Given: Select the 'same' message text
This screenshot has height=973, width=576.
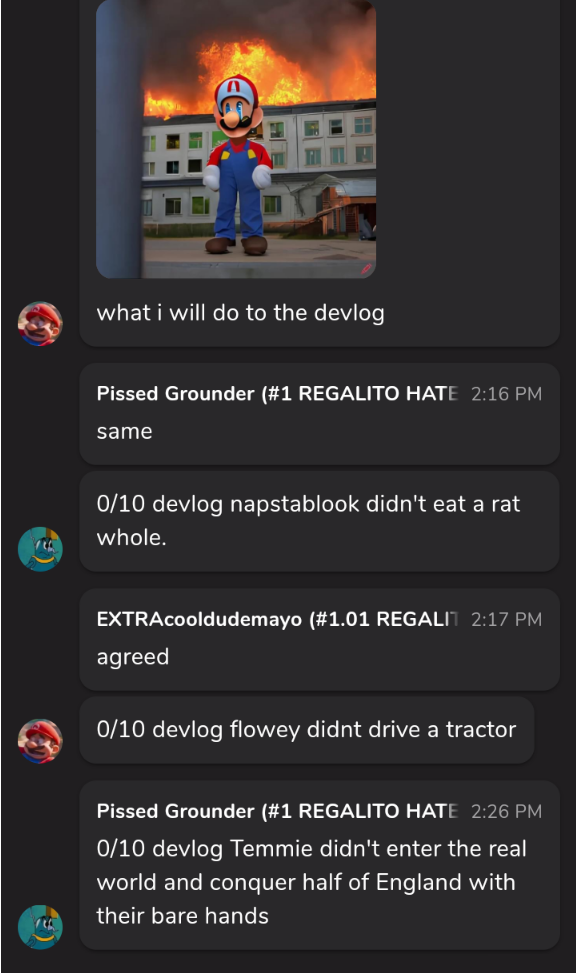Looking at the screenshot, I should click(124, 431).
